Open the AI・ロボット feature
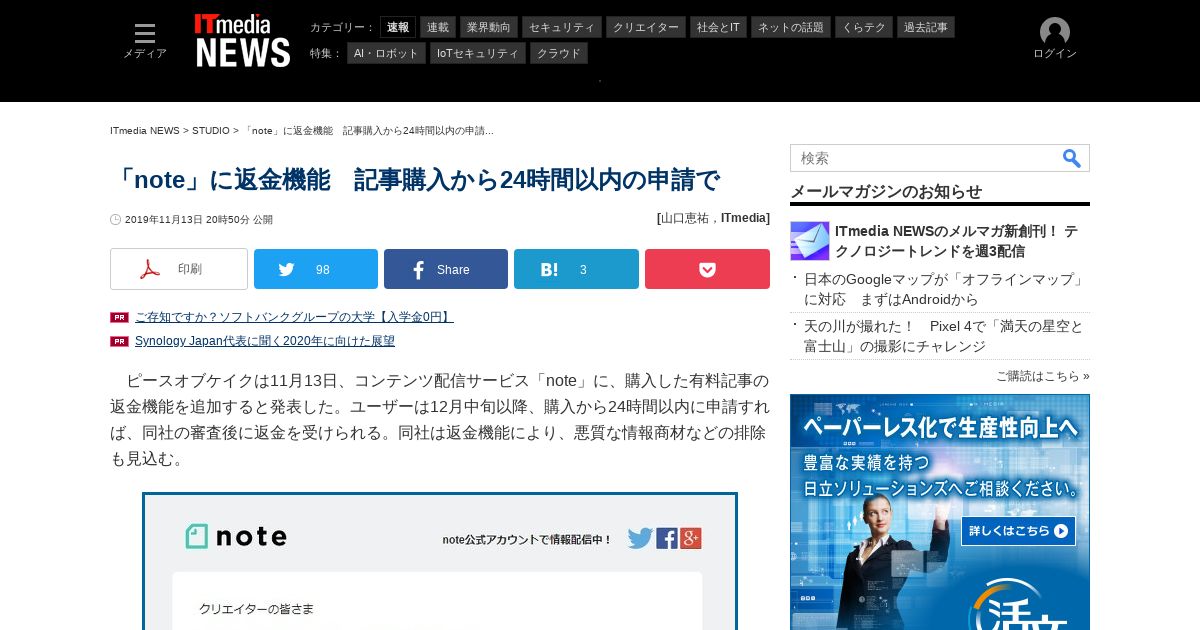Screen dimensions: 1200x630 click(x=386, y=53)
